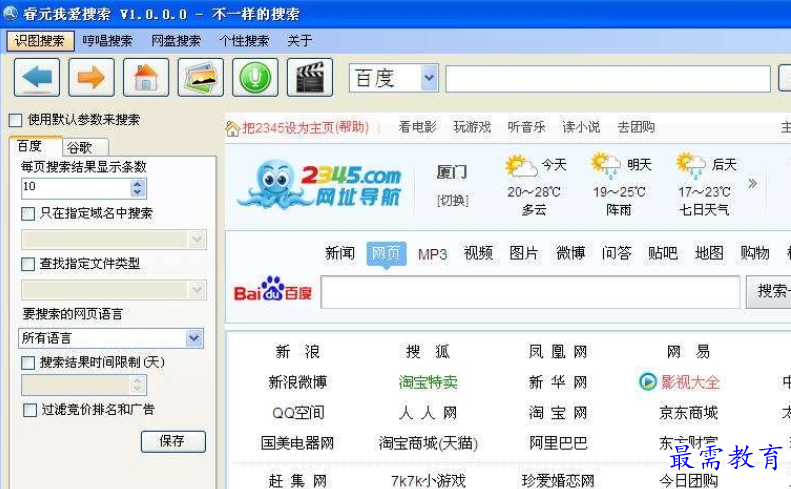Click the top toolbar search input field
Image resolution: width=791 pixels, height=489 pixels.
click(x=608, y=79)
